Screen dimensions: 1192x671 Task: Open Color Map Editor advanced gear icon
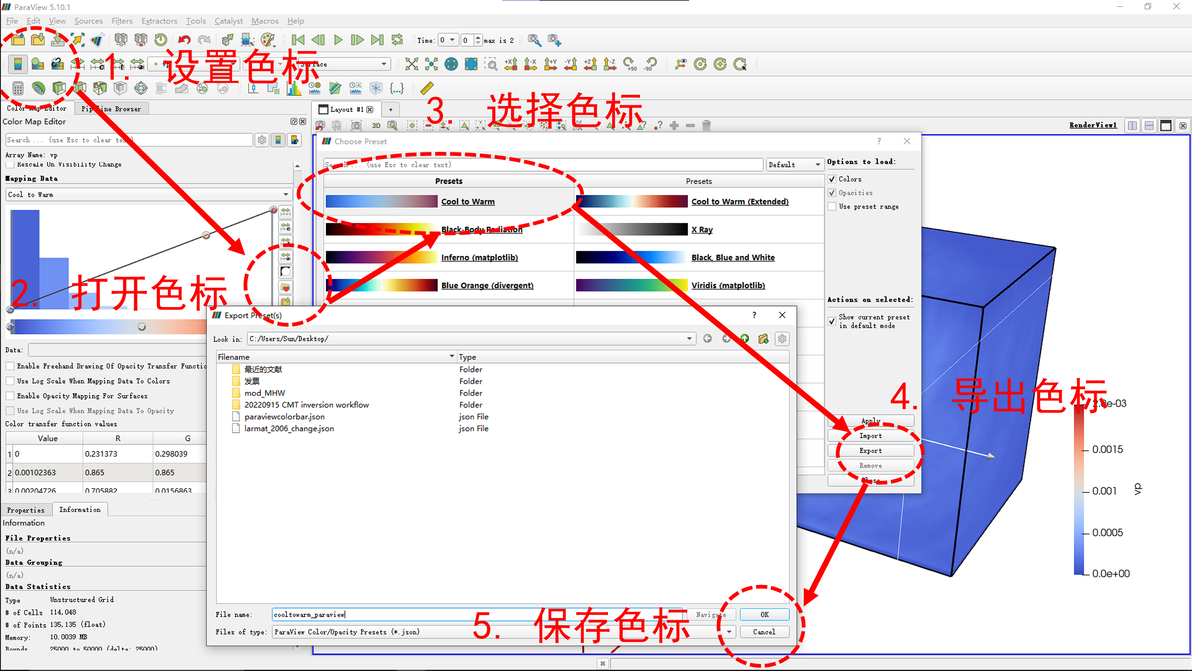pyautogui.click(x=262, y=140)
